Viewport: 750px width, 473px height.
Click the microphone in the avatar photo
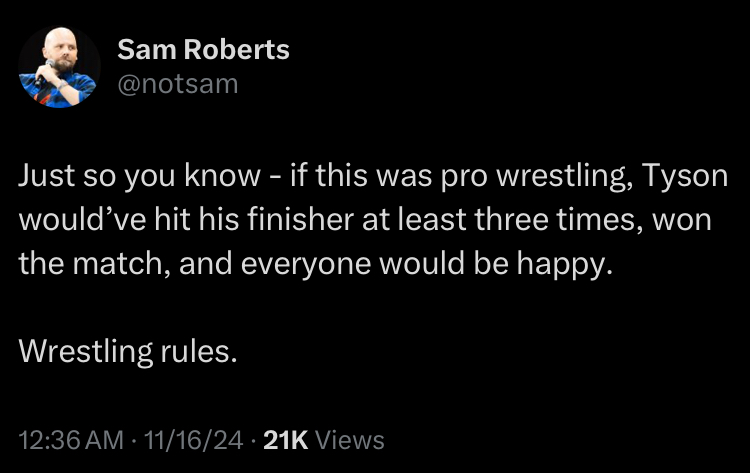point(43,73)
